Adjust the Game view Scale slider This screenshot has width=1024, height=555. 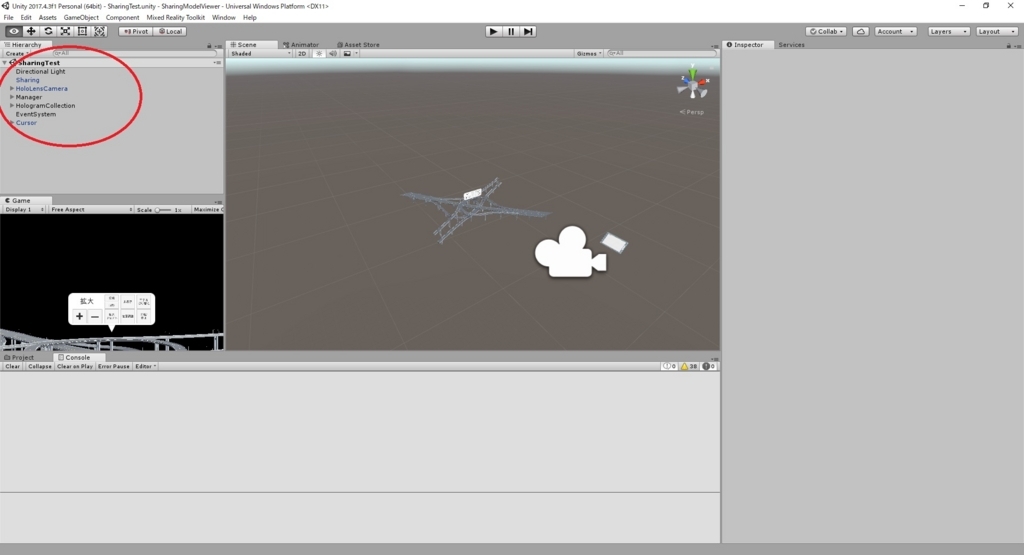click(x=163, y=210)
